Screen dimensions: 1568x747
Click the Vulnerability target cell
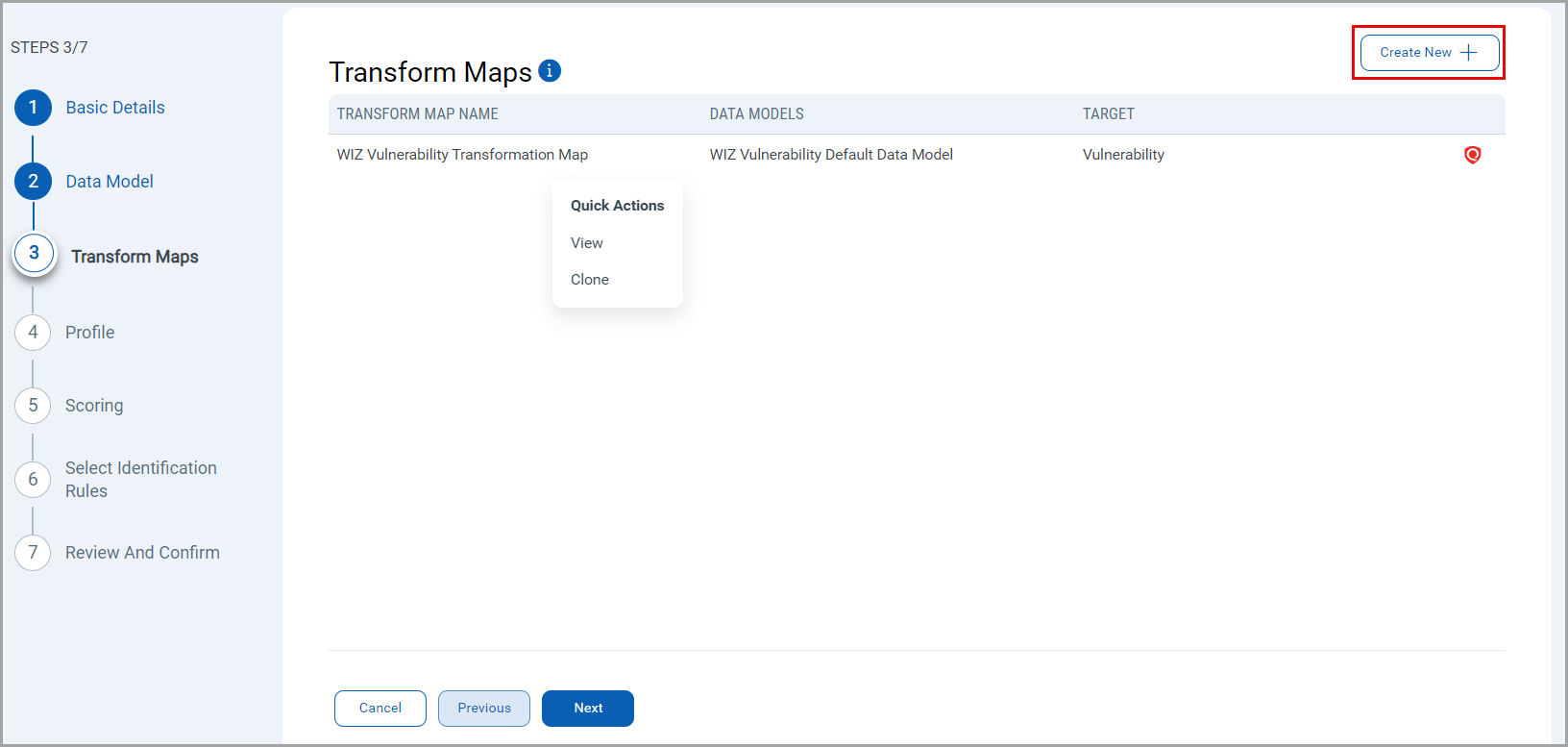tap(1123, 155)
